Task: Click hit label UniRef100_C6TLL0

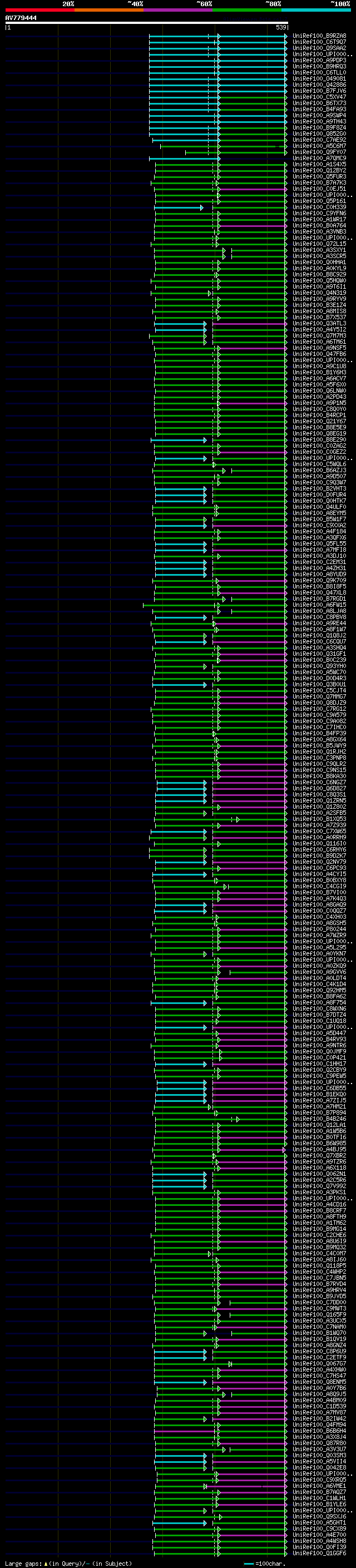Action: [319, 72]
